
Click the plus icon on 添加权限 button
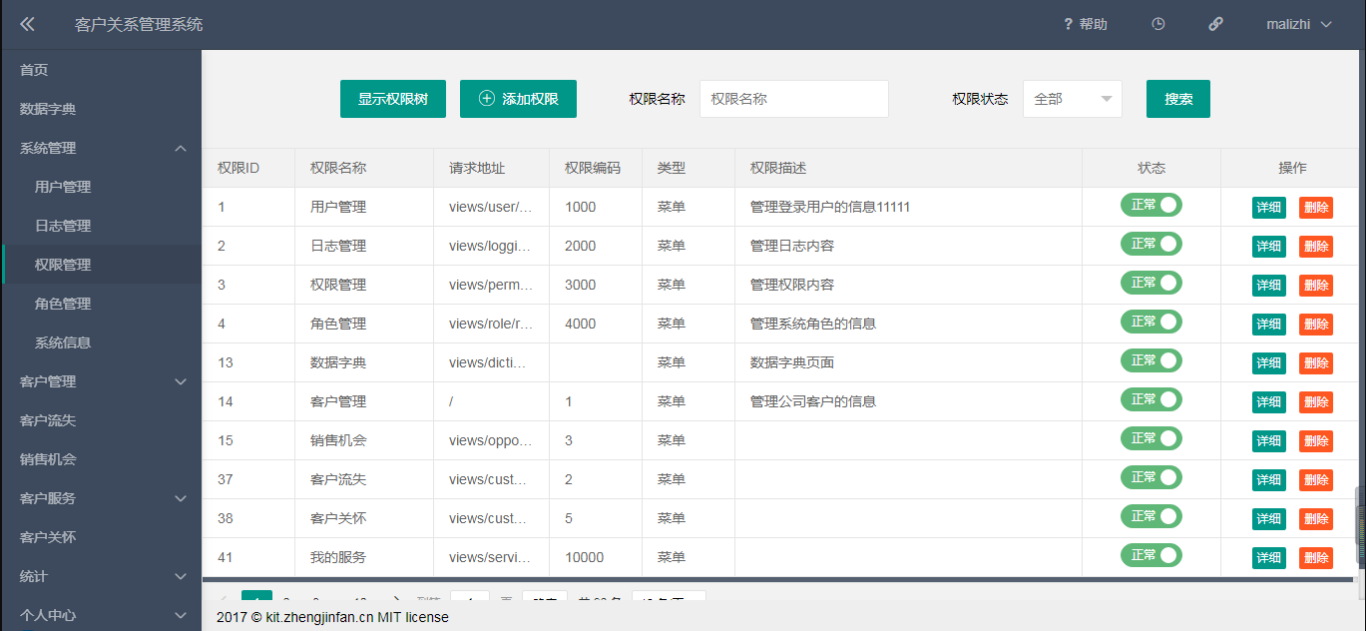tap(485, 99)
